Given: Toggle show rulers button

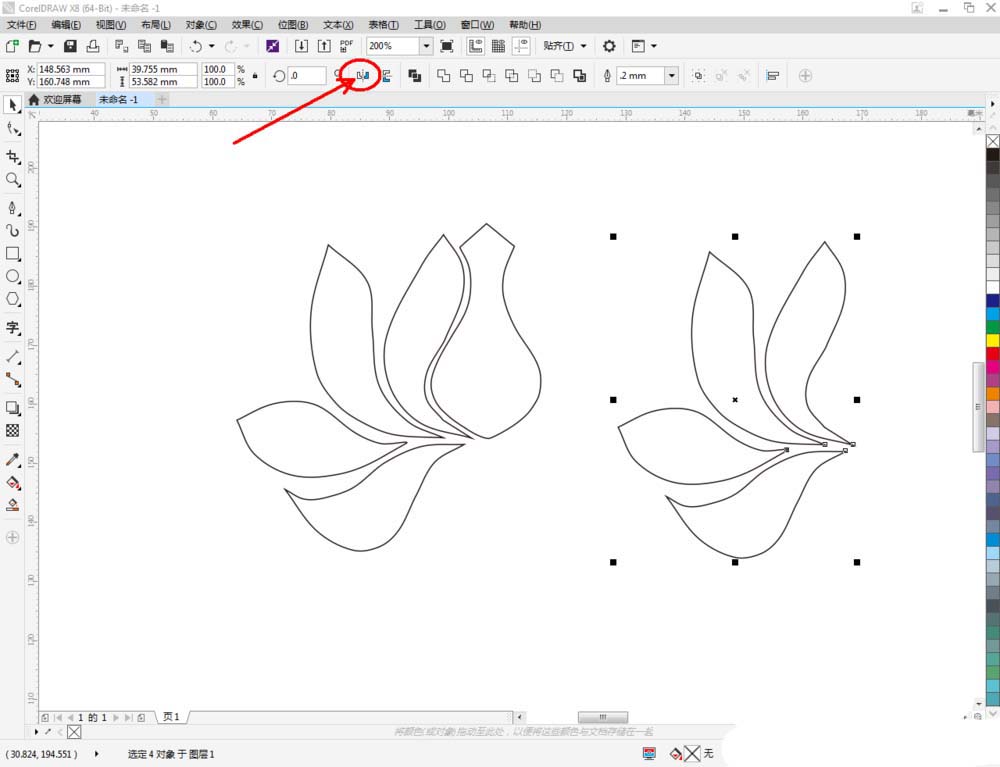Looking at the screenshot, I should coord(476,46).
